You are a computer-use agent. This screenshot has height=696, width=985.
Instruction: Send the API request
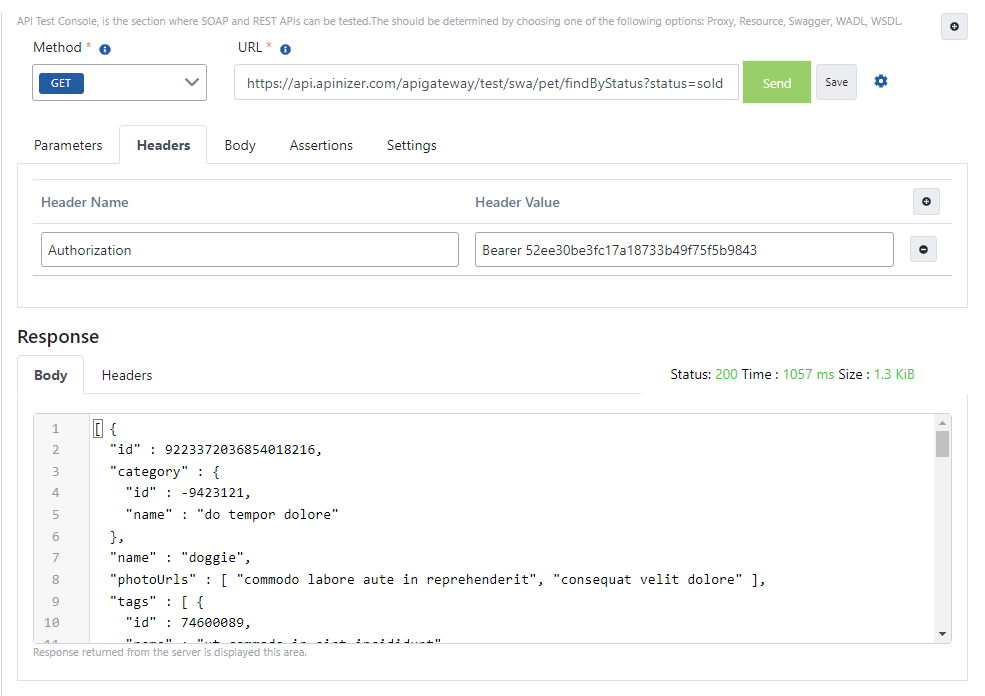[x=776, y=82]
